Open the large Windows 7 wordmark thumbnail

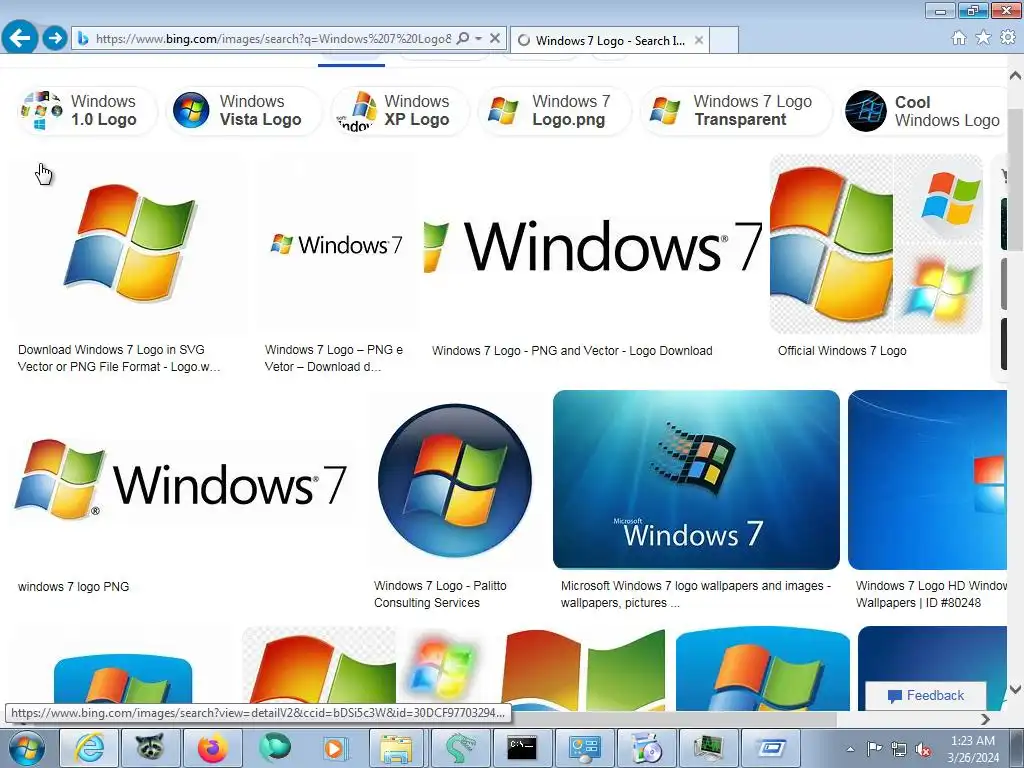pos(593,244)
